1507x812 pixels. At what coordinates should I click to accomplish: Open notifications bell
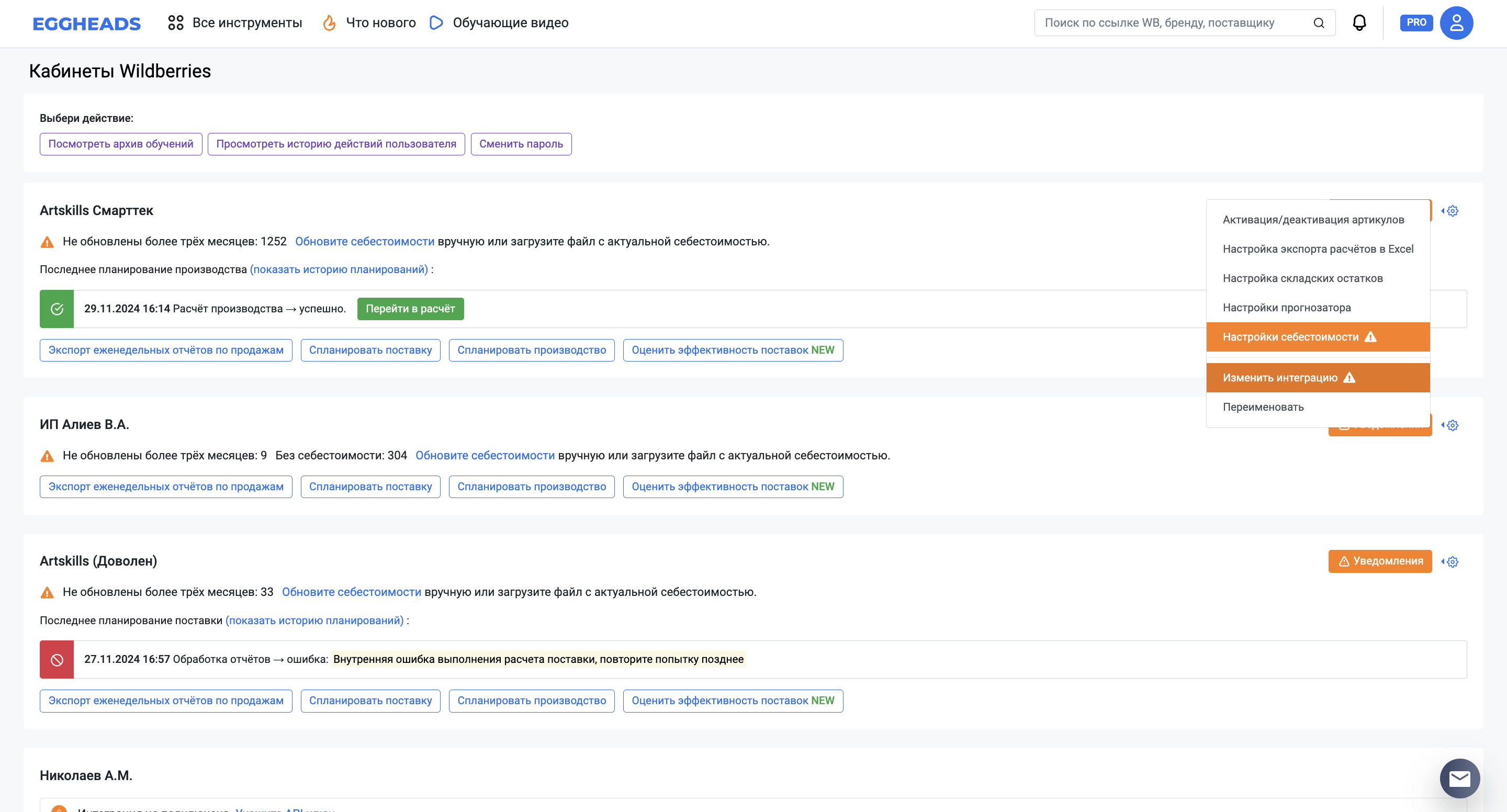pyautogui.click(x=1359, y=23)
